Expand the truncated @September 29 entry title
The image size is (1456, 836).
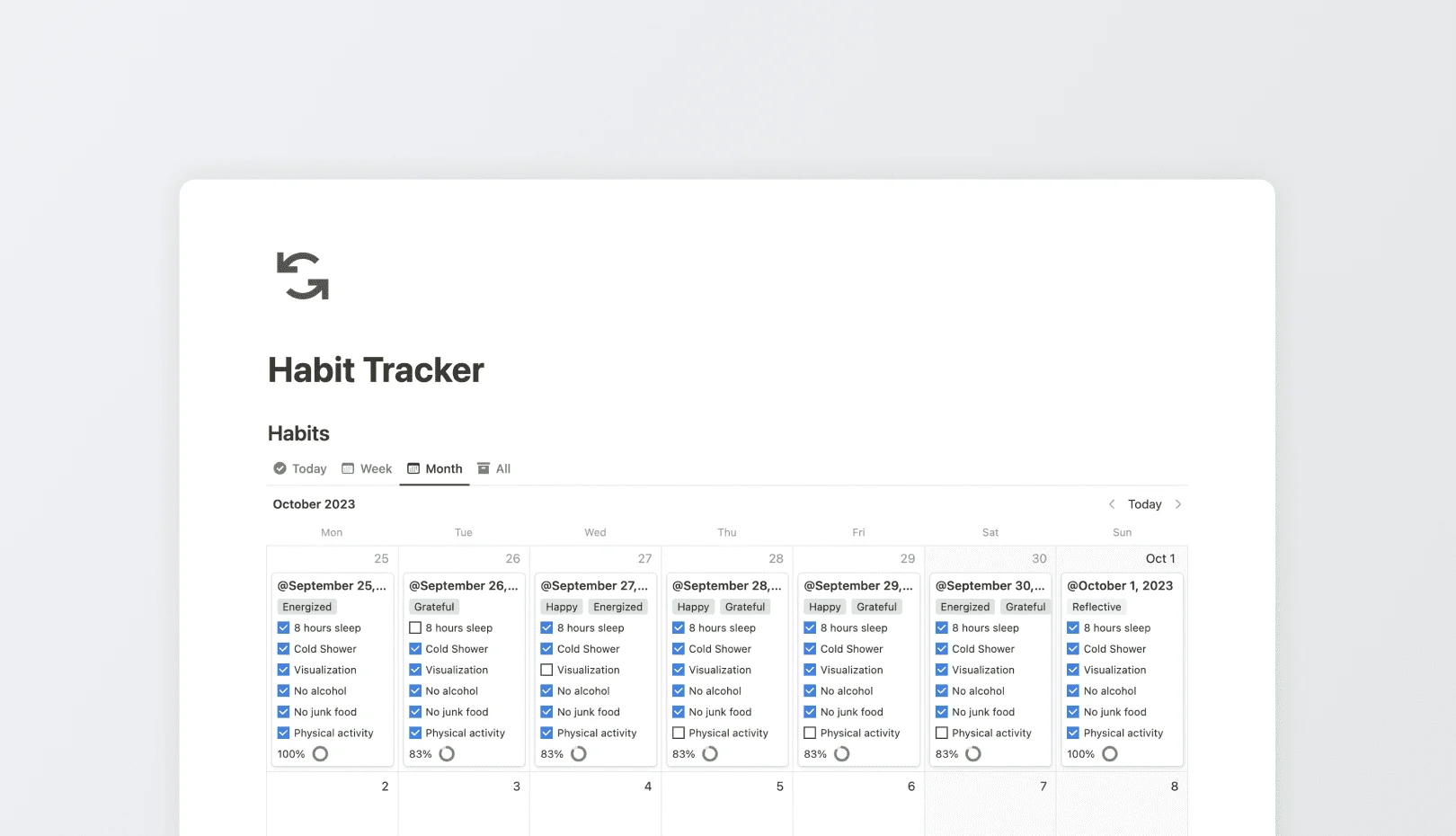[857, 585]
